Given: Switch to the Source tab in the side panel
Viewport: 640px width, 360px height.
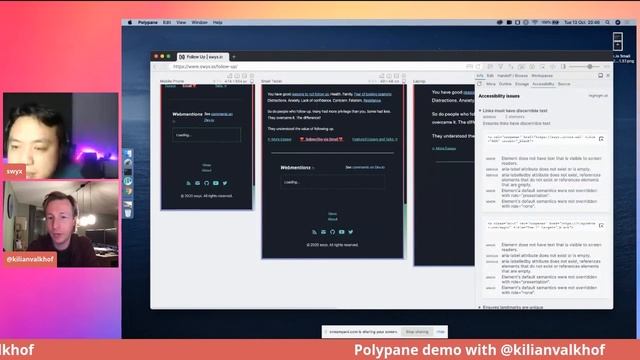Looking at the screenshot, I should tap(564, 84).
